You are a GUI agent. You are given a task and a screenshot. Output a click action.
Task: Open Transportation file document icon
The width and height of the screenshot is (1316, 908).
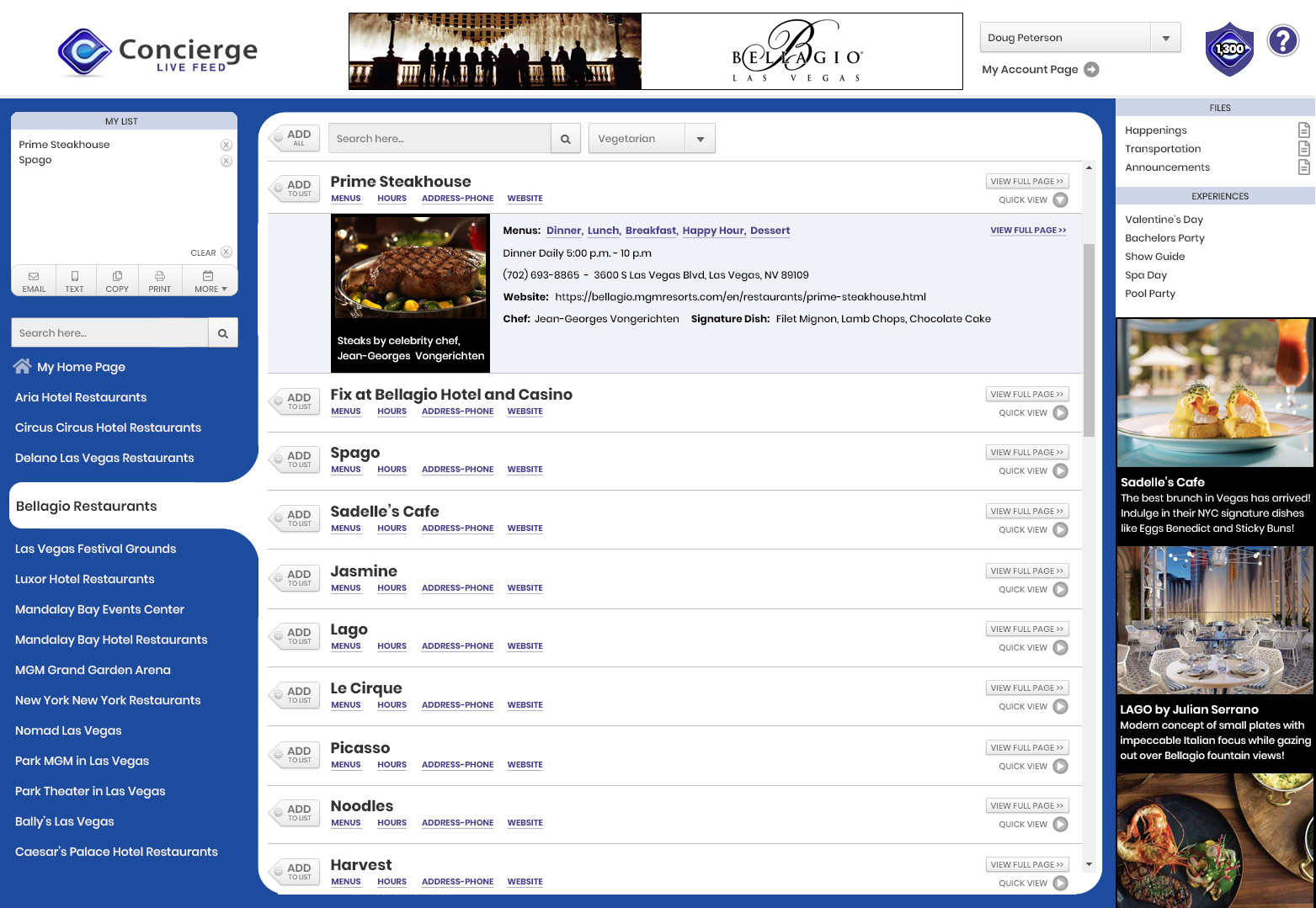[1303, 148]
